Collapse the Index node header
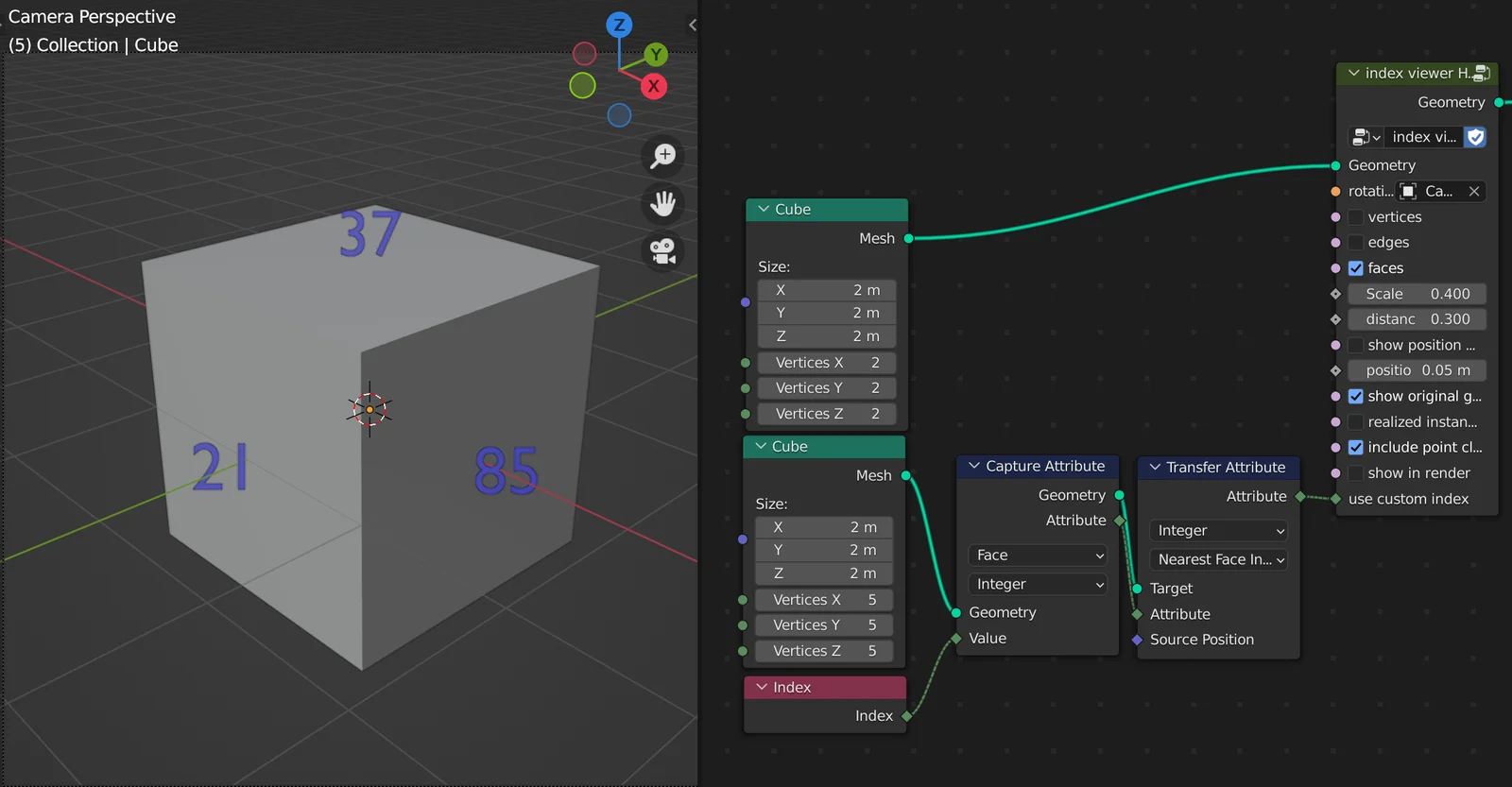This screenshot has height=787, width=1512. coord(762,687)
